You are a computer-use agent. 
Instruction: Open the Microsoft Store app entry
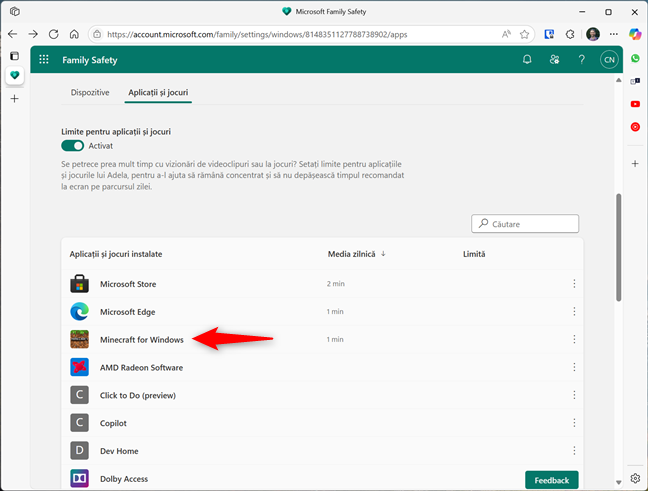[128, 284]
